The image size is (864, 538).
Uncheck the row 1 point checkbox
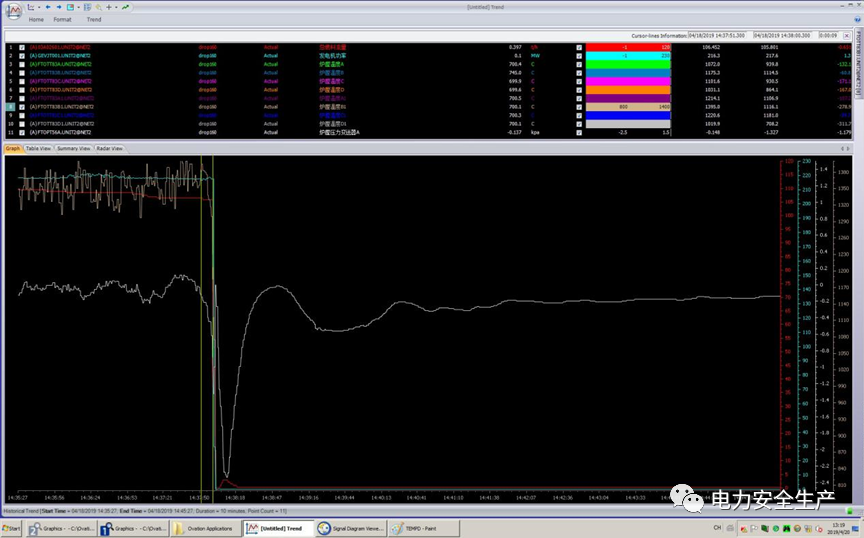(22, 47)
